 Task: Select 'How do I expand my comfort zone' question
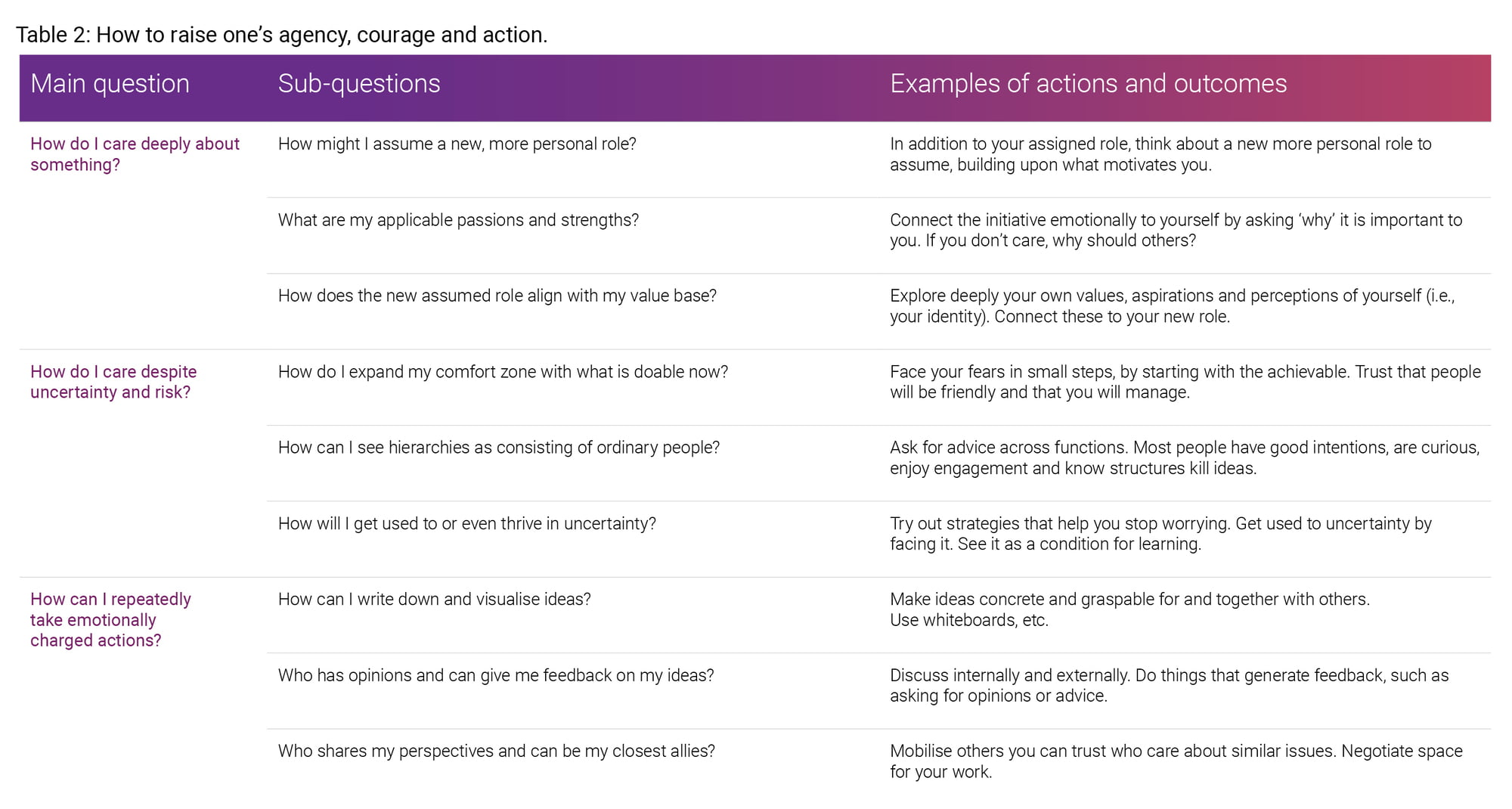503,372
